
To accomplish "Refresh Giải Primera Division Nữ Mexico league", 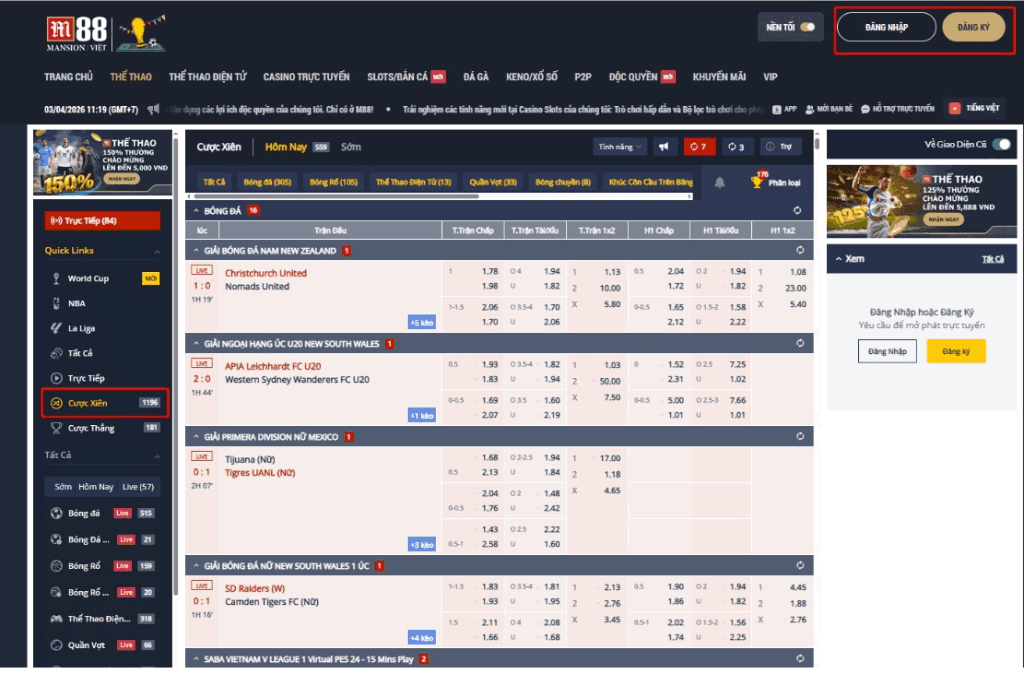I will [800, 436].
